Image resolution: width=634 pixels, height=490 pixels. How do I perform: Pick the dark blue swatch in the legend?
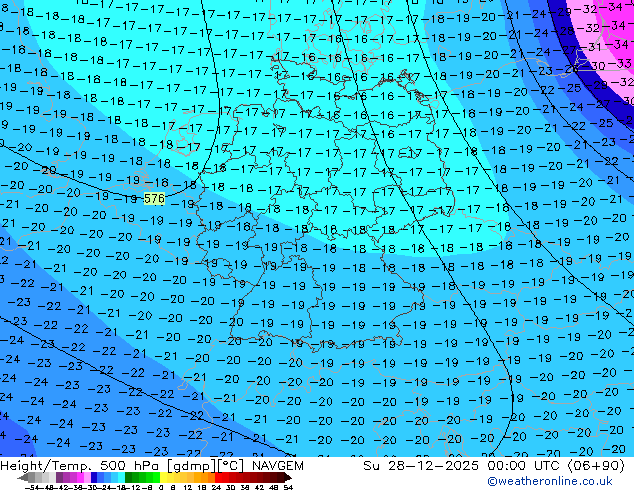pos(94,477)
